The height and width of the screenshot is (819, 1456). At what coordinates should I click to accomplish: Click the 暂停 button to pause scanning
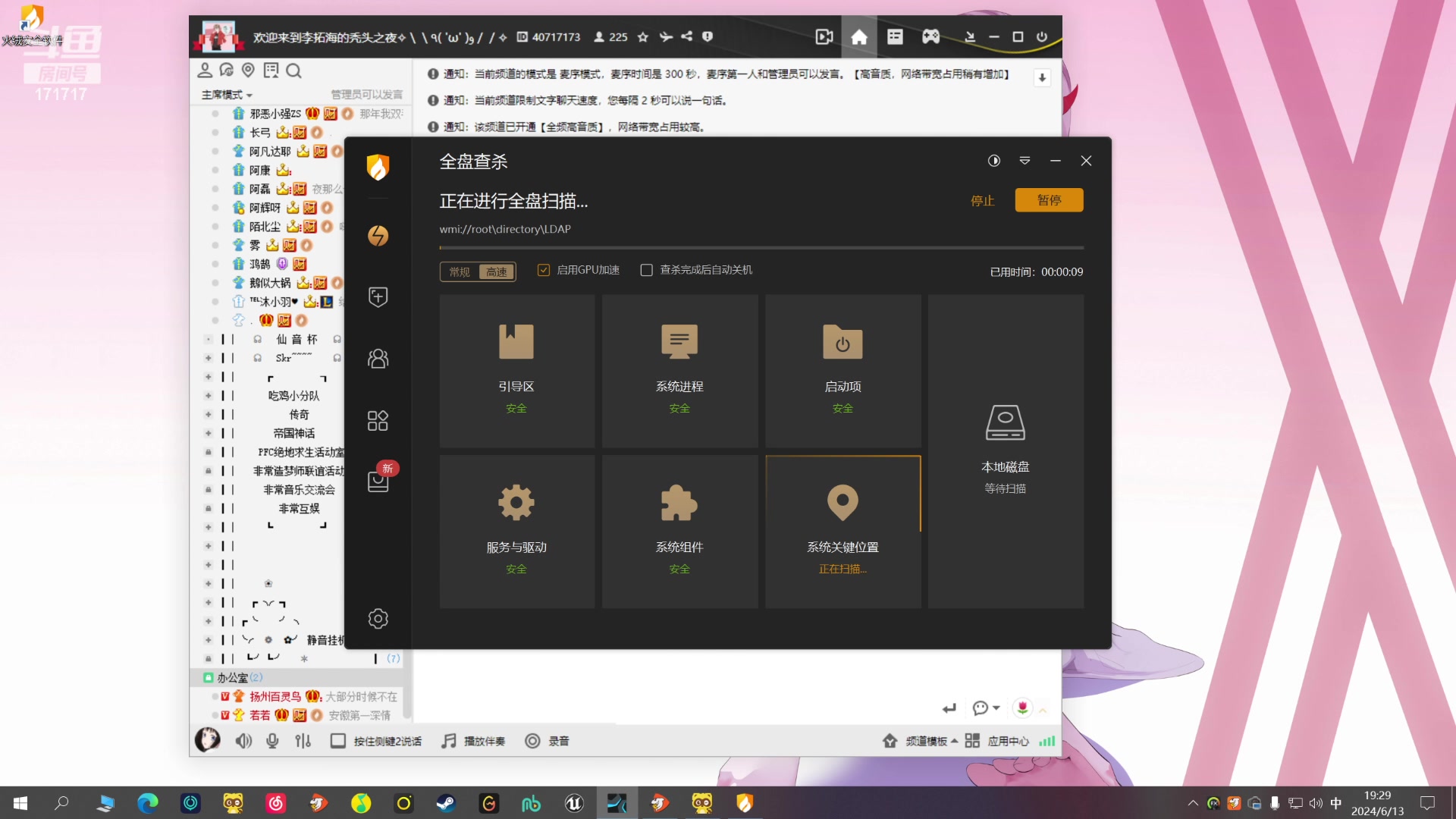[1049, 199]
